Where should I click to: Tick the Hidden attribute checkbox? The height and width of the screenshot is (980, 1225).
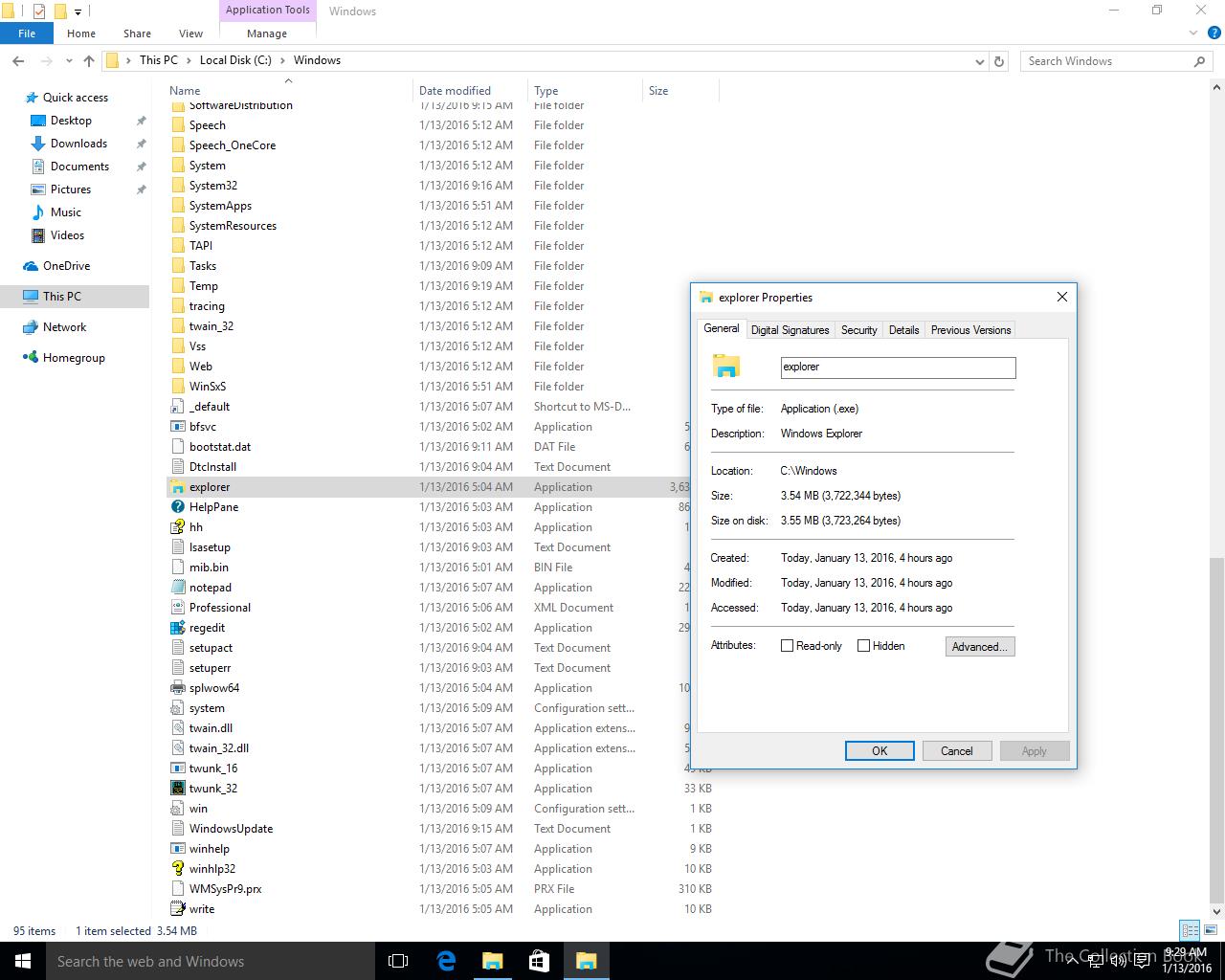pyautogui.click(x=863, y=646)
